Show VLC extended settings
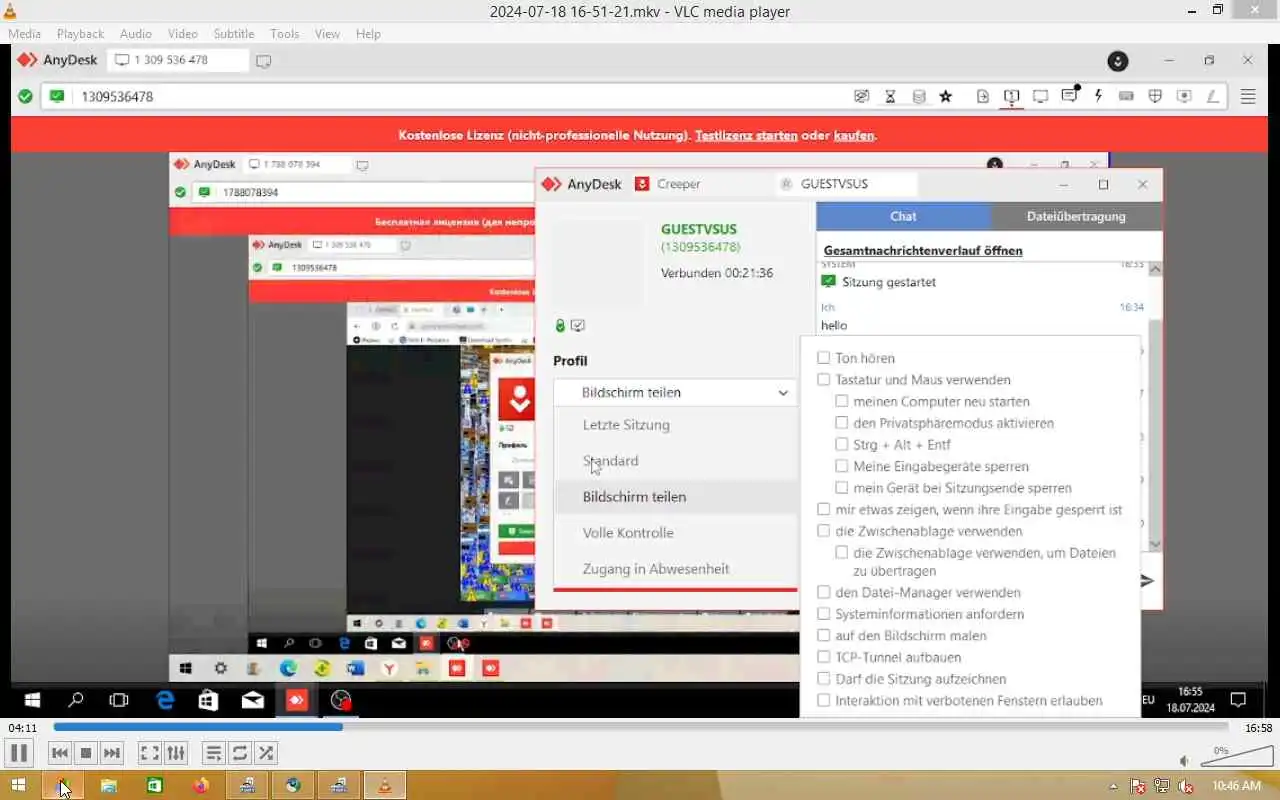1280x800 pixels. pos(175,753)
